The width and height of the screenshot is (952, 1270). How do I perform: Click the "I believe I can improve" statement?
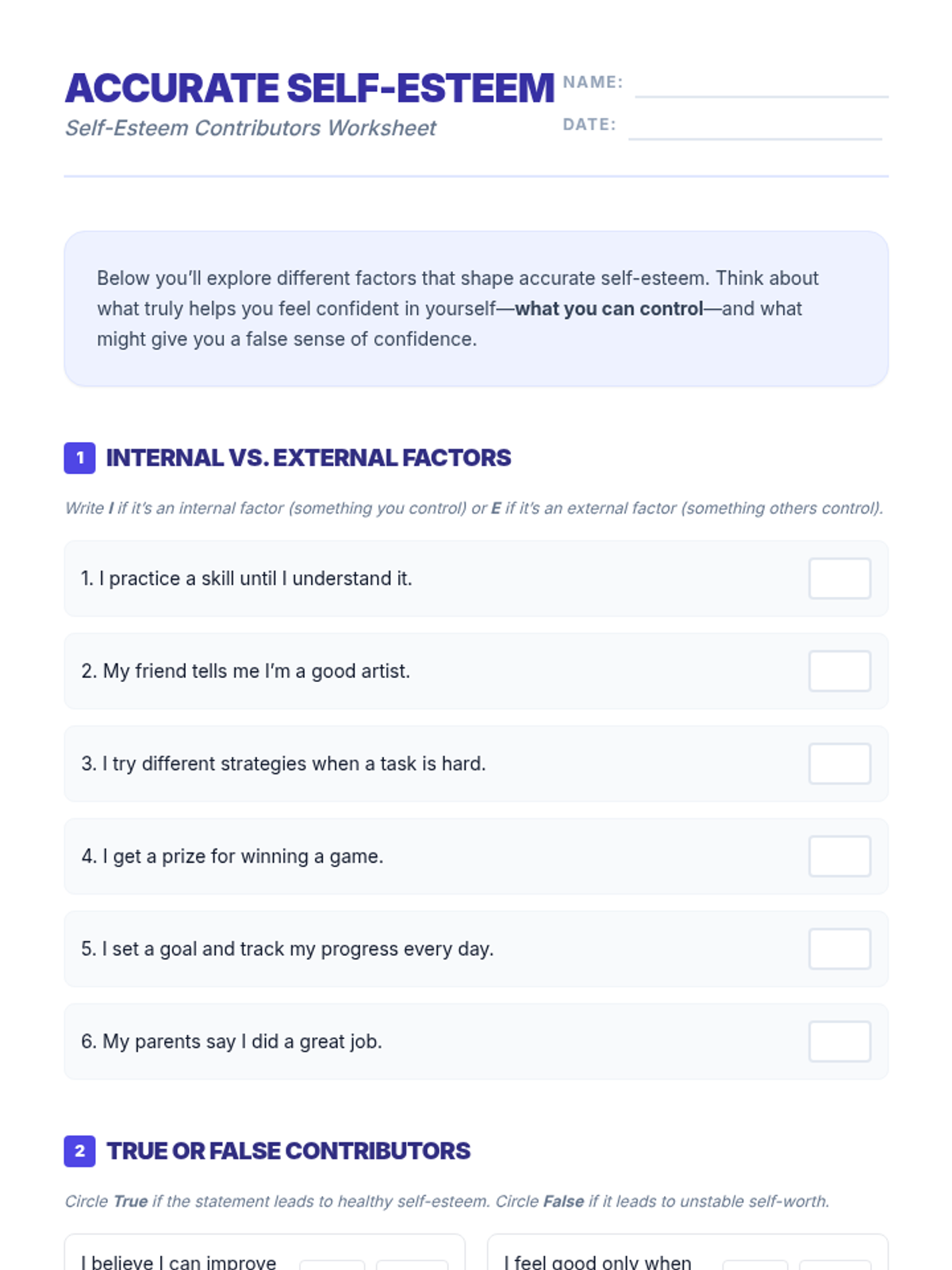pos(178,1261)
